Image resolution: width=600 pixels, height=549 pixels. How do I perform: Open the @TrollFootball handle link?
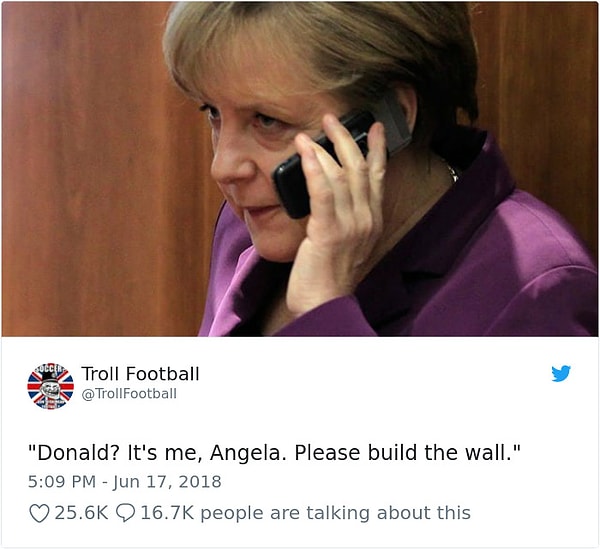(x=129, y=394)
